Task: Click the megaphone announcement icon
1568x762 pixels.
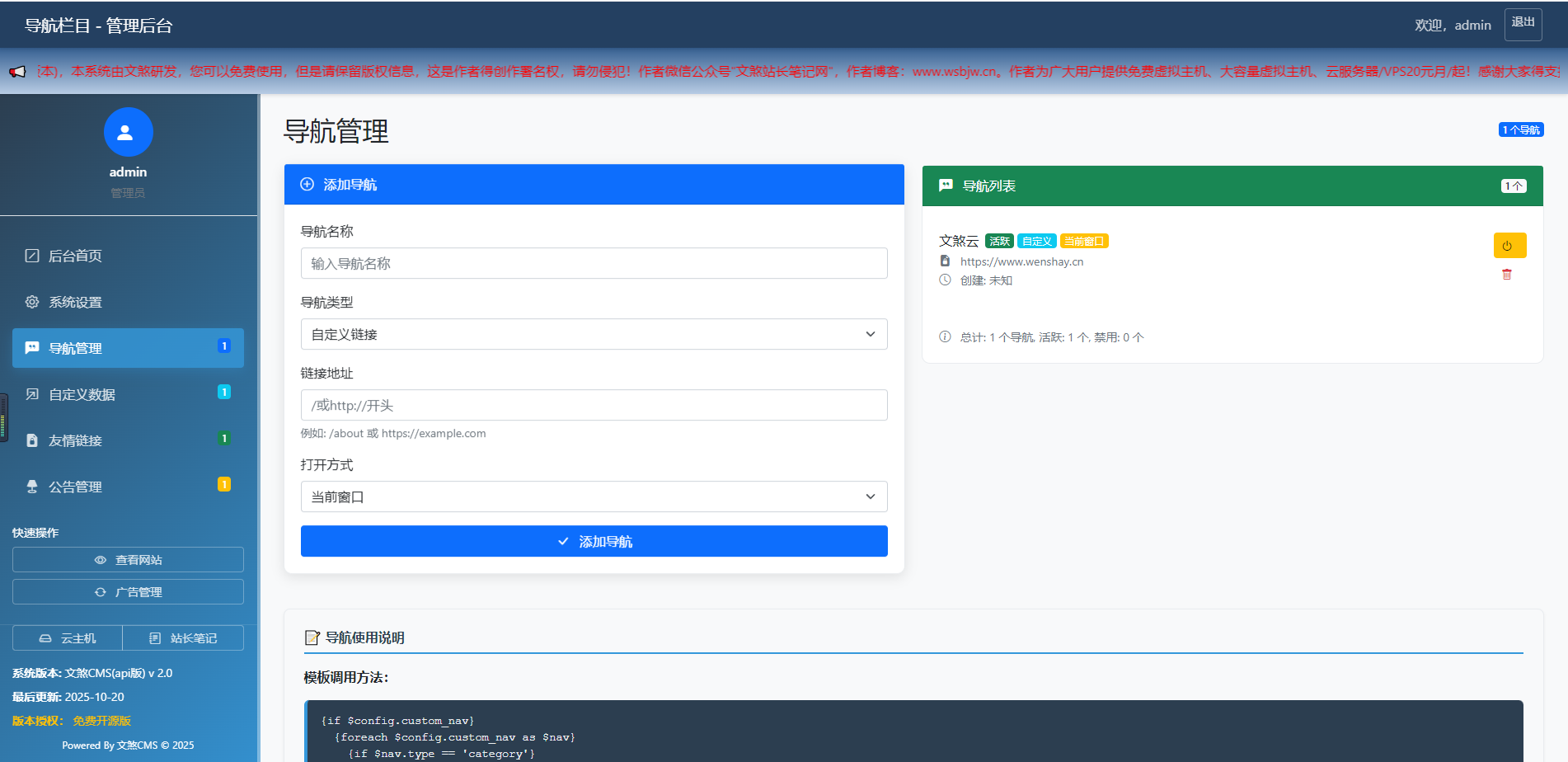Action: pyautogui.click(x=17, y=72)
